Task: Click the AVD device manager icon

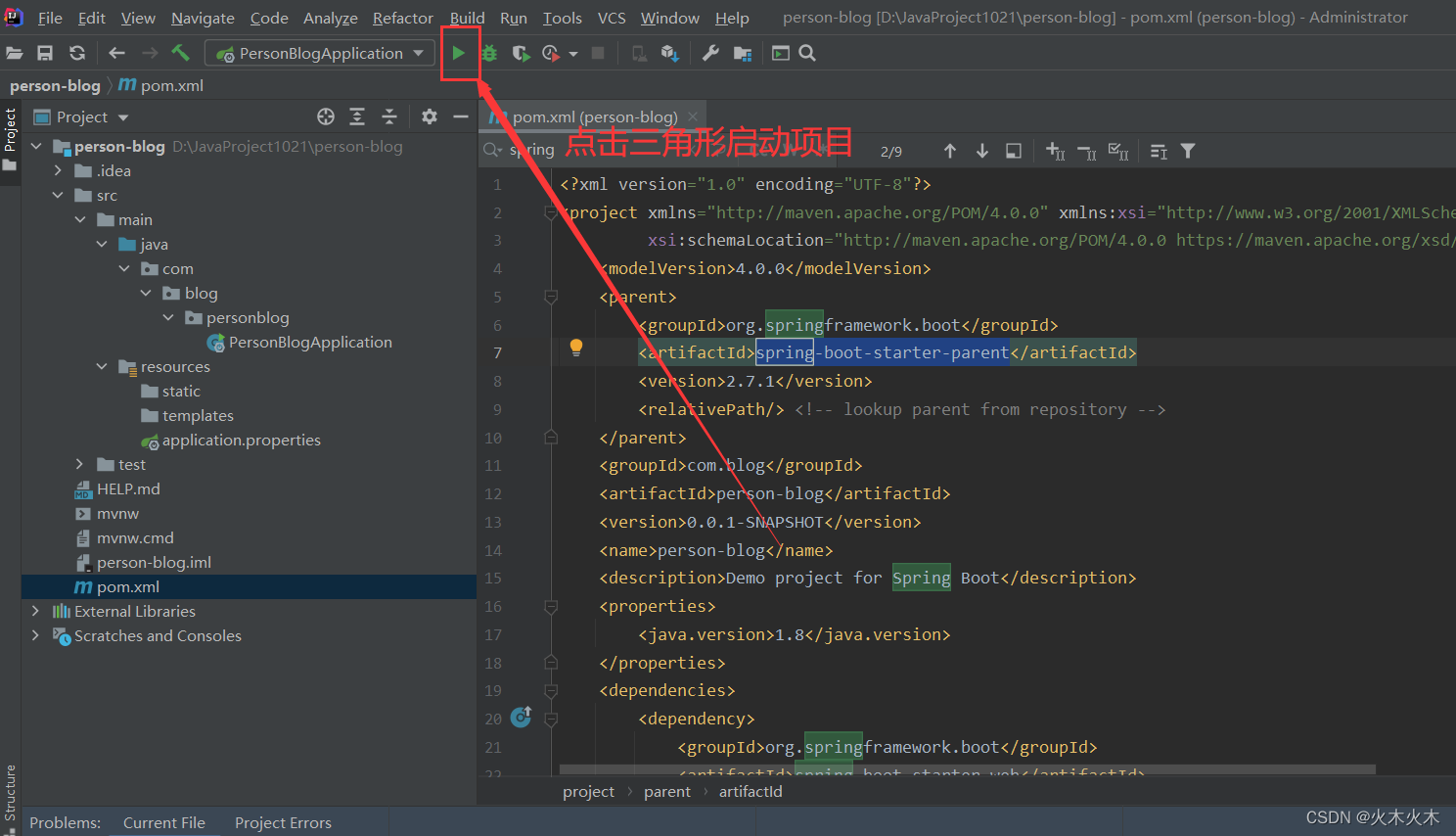Action: [639, 53]
